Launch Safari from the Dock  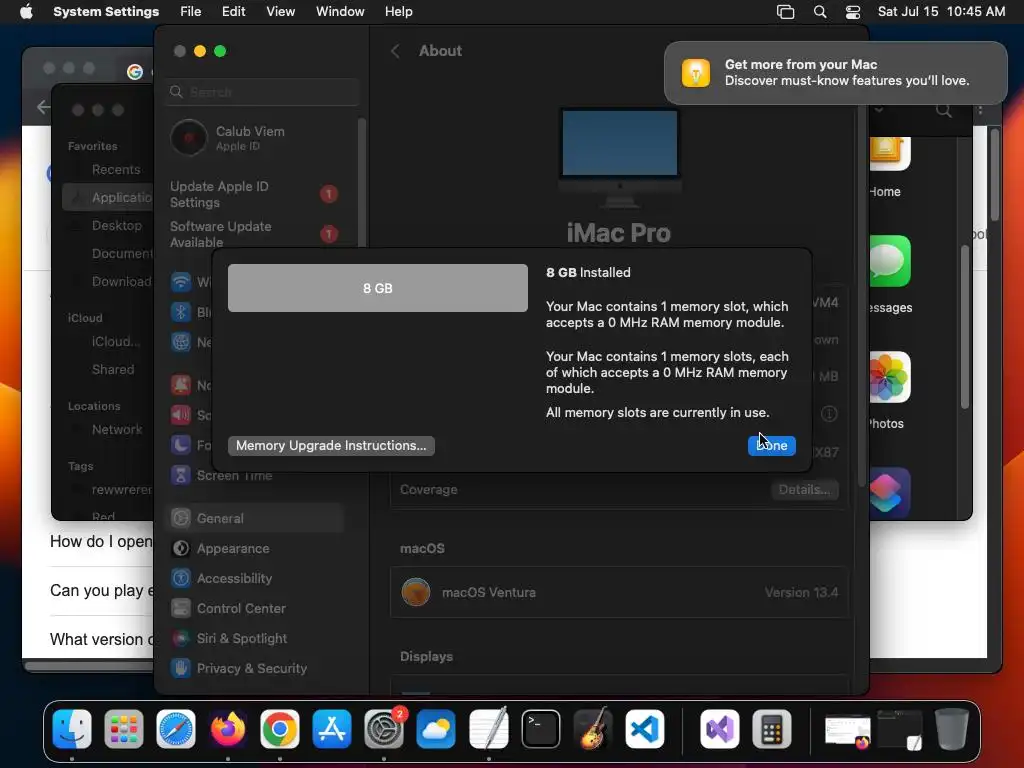pyautogui.click(x=176, y=729)
